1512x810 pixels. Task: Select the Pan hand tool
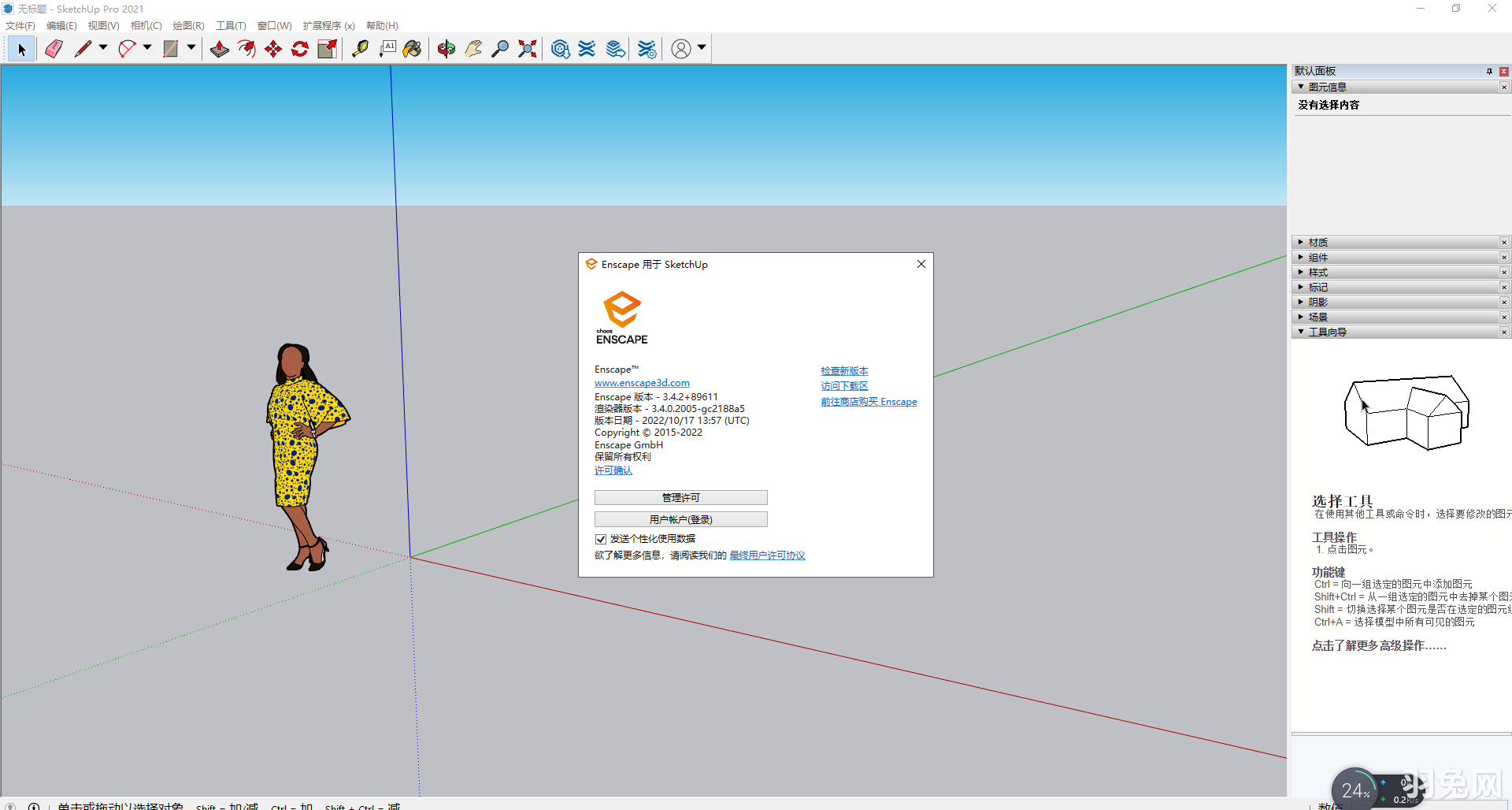tap(472, 48)
